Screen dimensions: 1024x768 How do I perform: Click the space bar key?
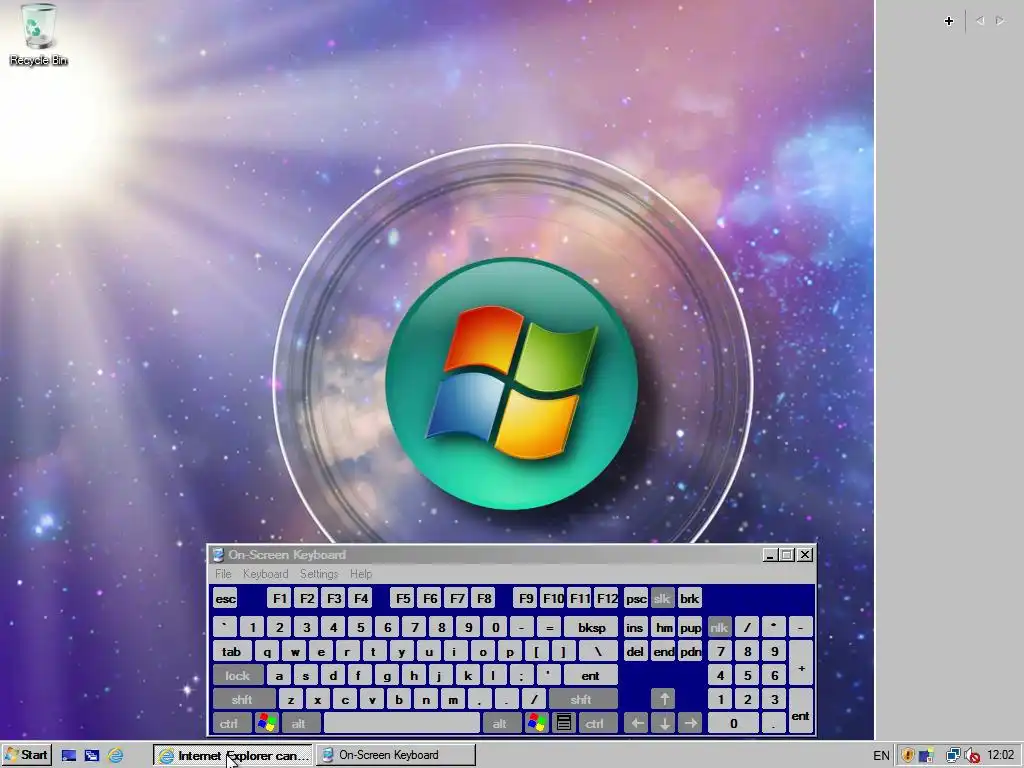click(402, 724)
